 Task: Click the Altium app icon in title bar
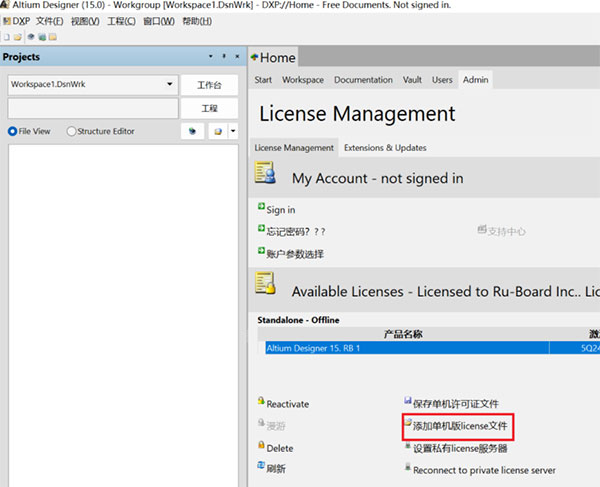[4, 5]
